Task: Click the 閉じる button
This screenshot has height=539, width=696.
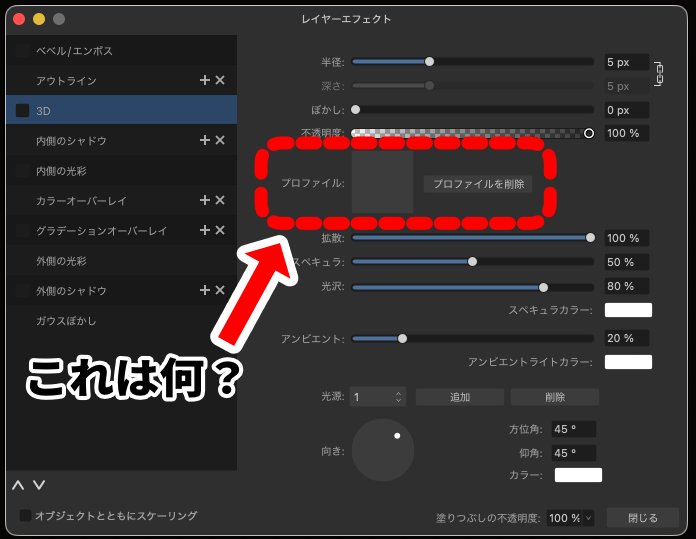Action: tap(642, 518)
